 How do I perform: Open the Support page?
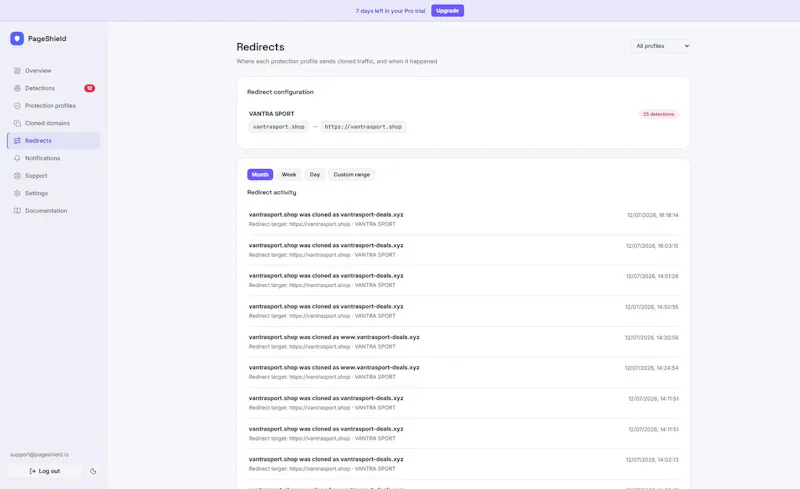(54, 176)
